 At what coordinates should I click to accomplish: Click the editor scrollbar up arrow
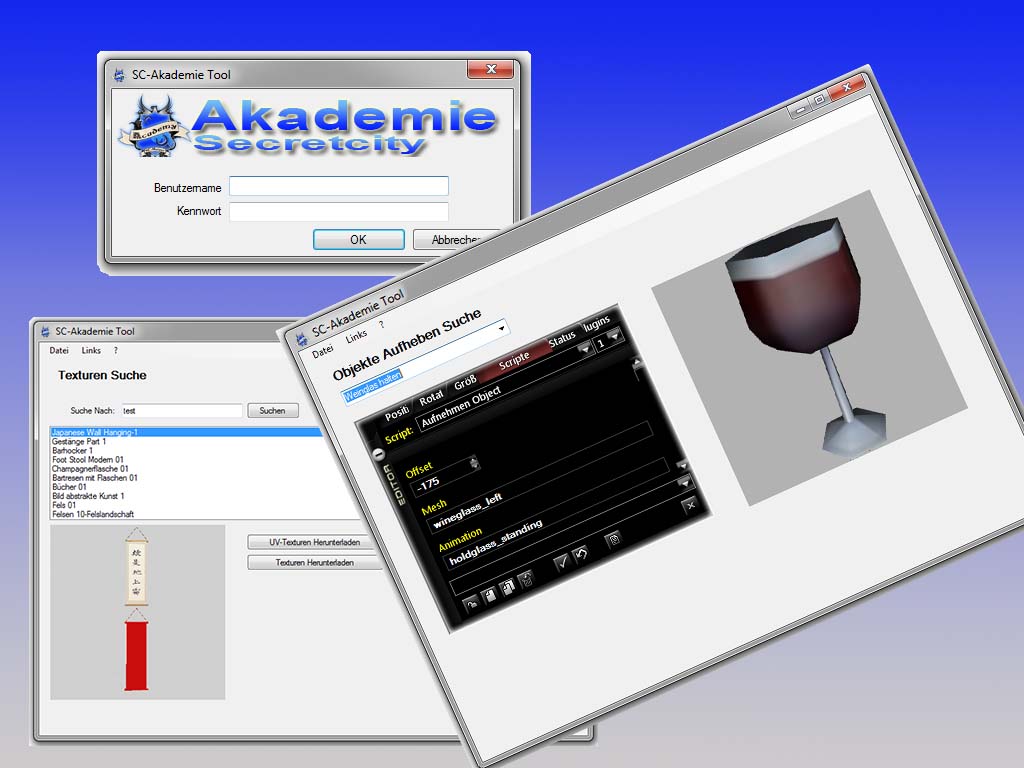click(x=637, y=362)
